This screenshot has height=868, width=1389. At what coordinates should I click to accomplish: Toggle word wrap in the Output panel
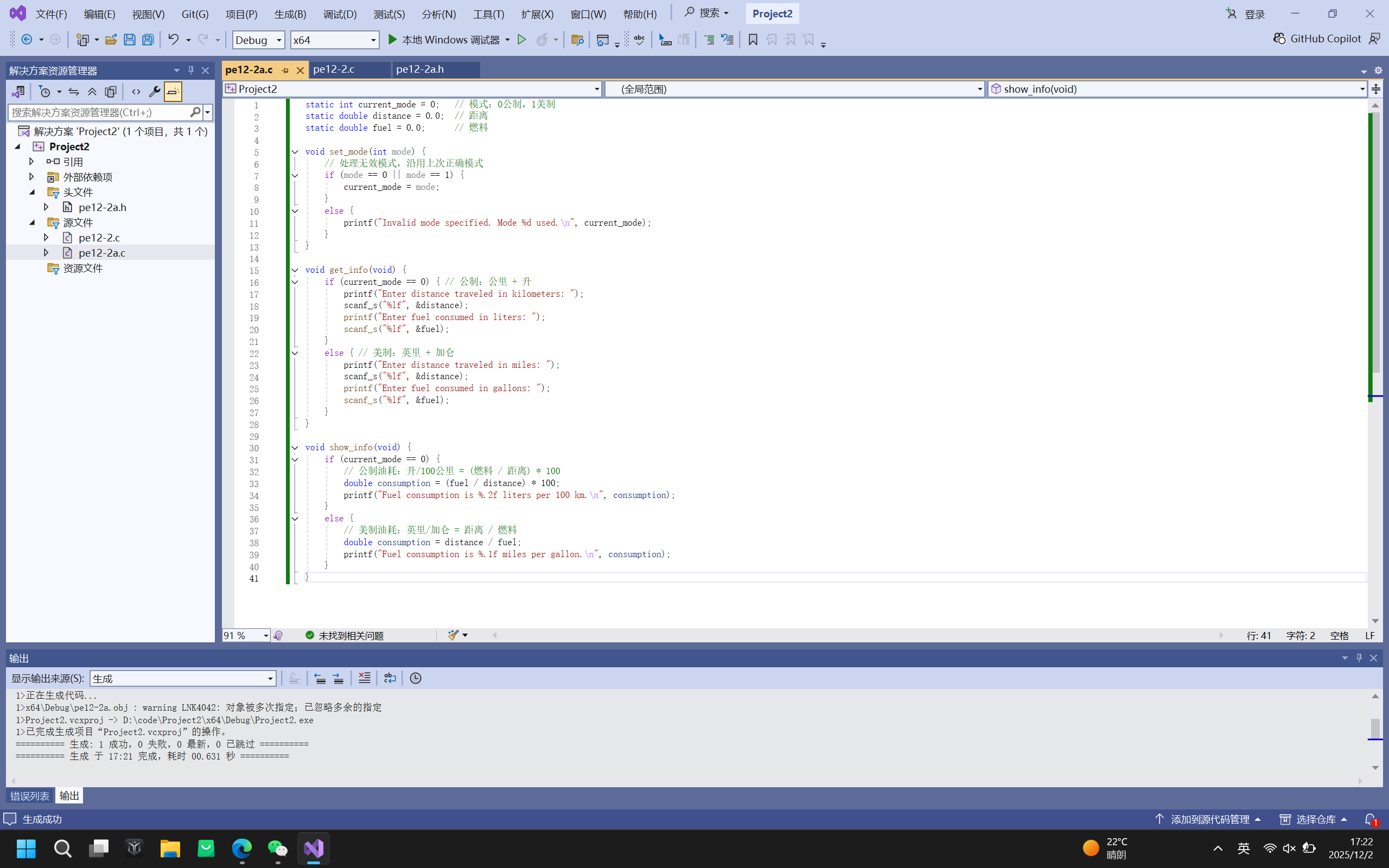tap(390, 678)
